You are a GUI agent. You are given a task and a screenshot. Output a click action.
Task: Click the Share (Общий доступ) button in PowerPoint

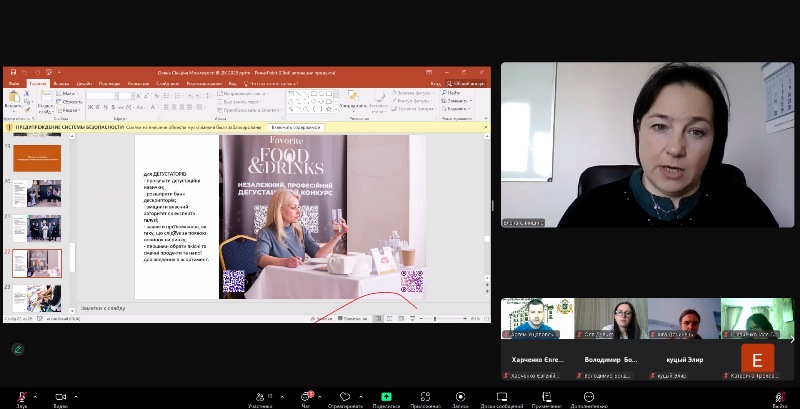click(466, 83)
